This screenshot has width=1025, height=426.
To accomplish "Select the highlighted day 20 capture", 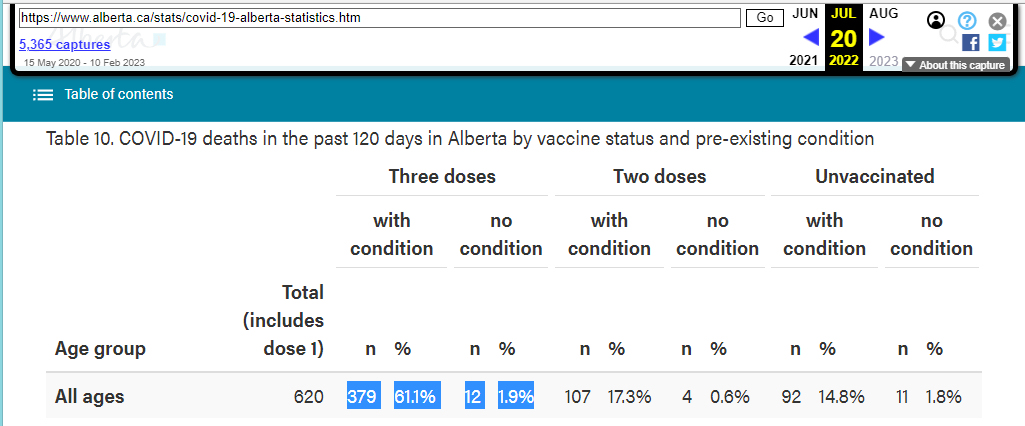I will pyautogui.click(x=844, y=39).
